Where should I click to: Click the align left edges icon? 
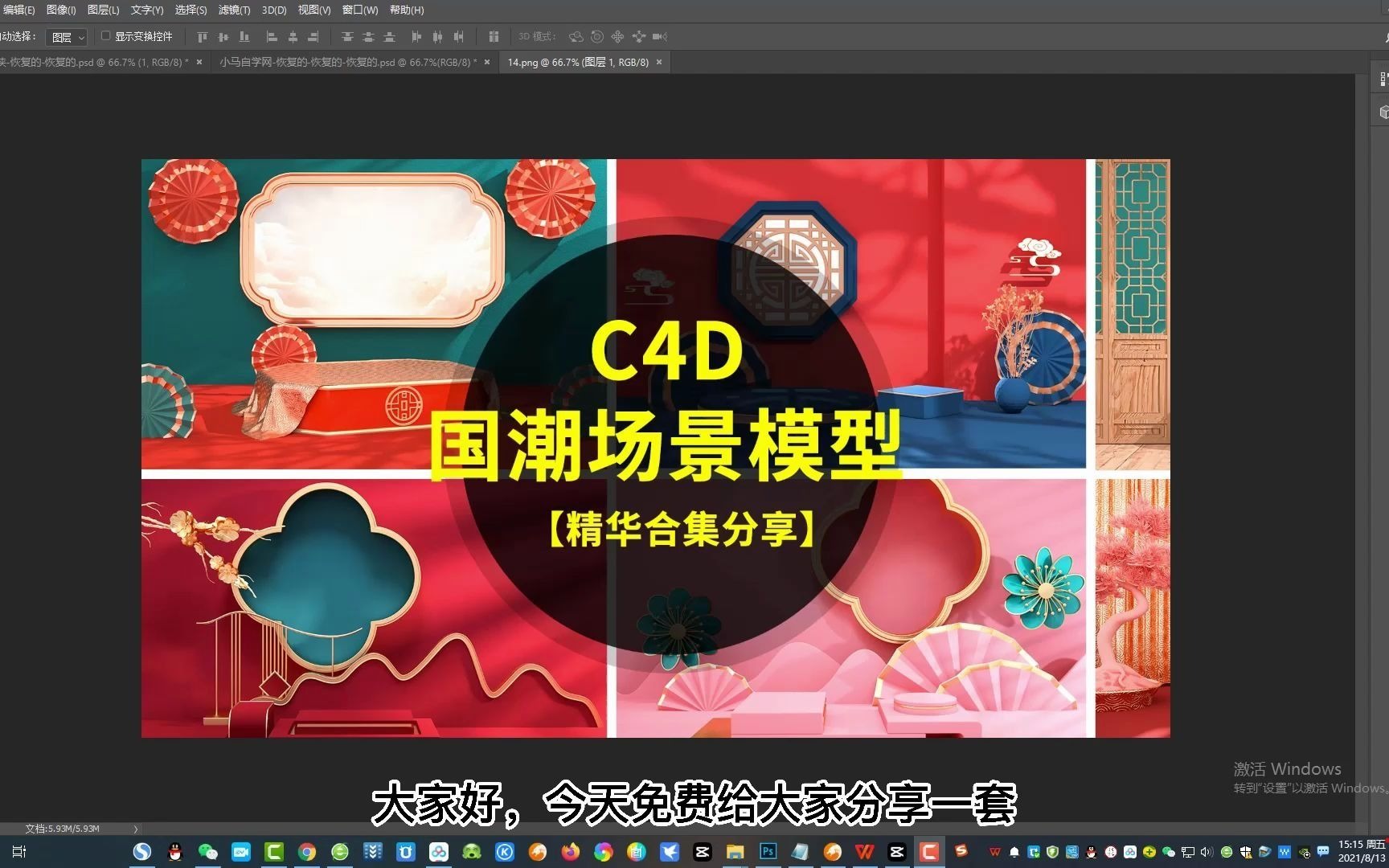coord(272,36)
